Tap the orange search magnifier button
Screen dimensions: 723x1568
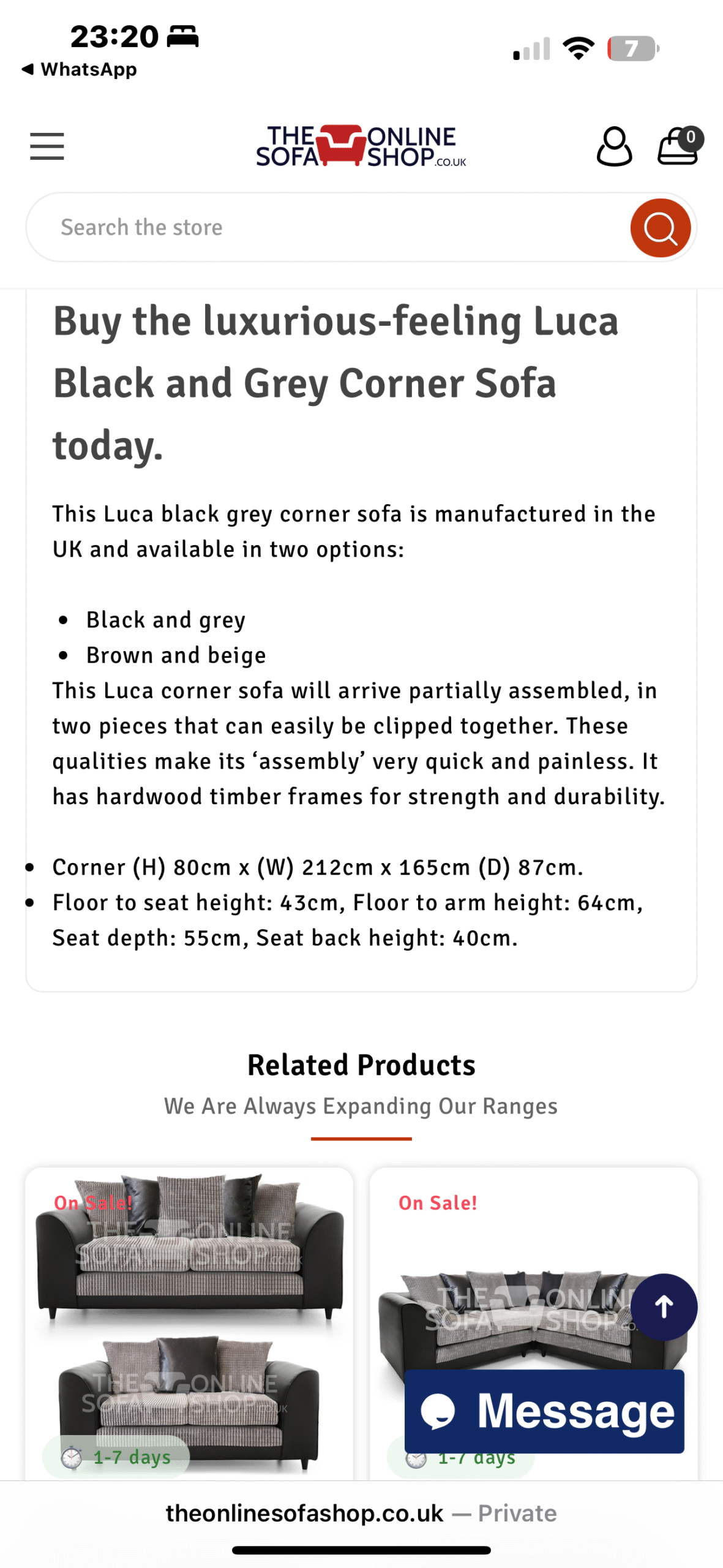click(x=660, y=228)
